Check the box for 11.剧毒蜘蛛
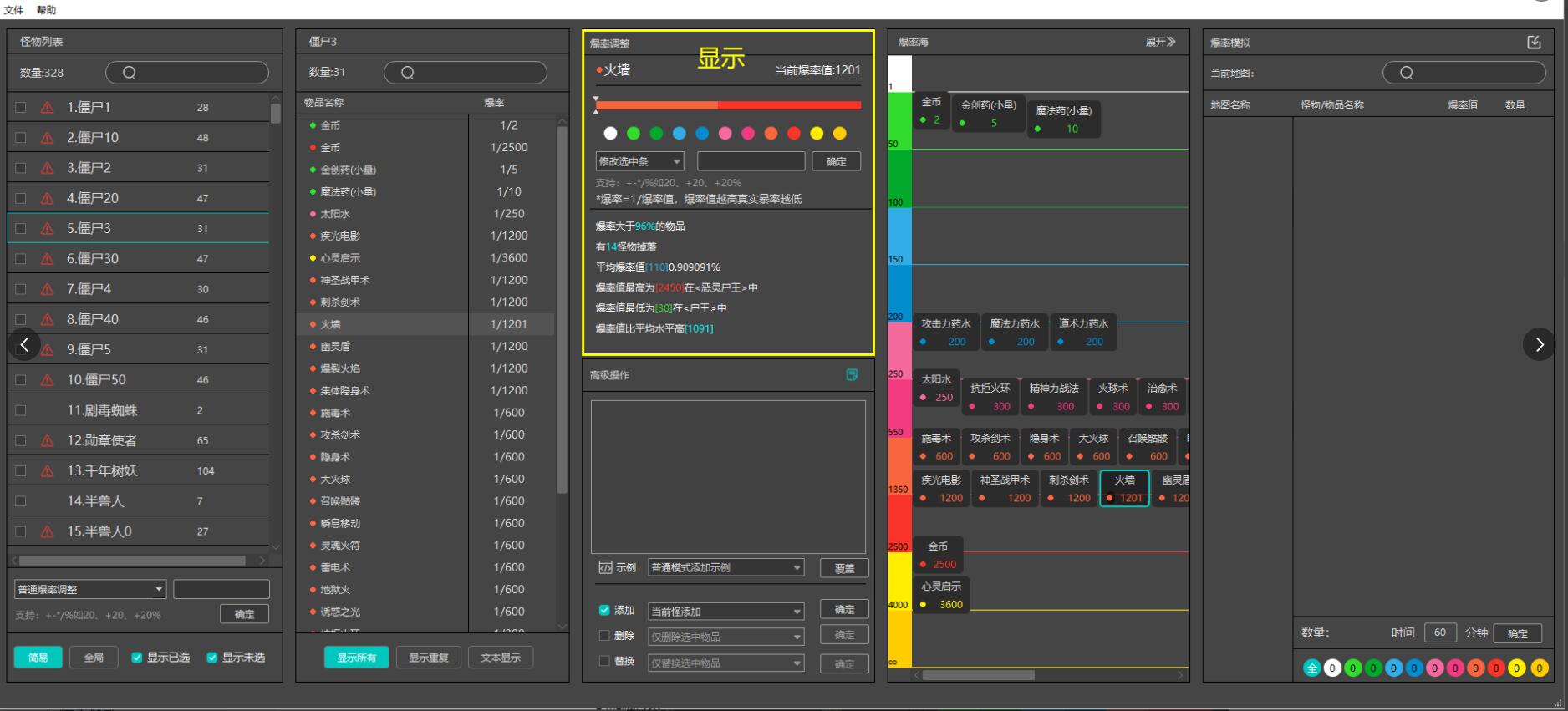Screen dimensions: 1568x711 pyautogui.click(x=21, y=410)
